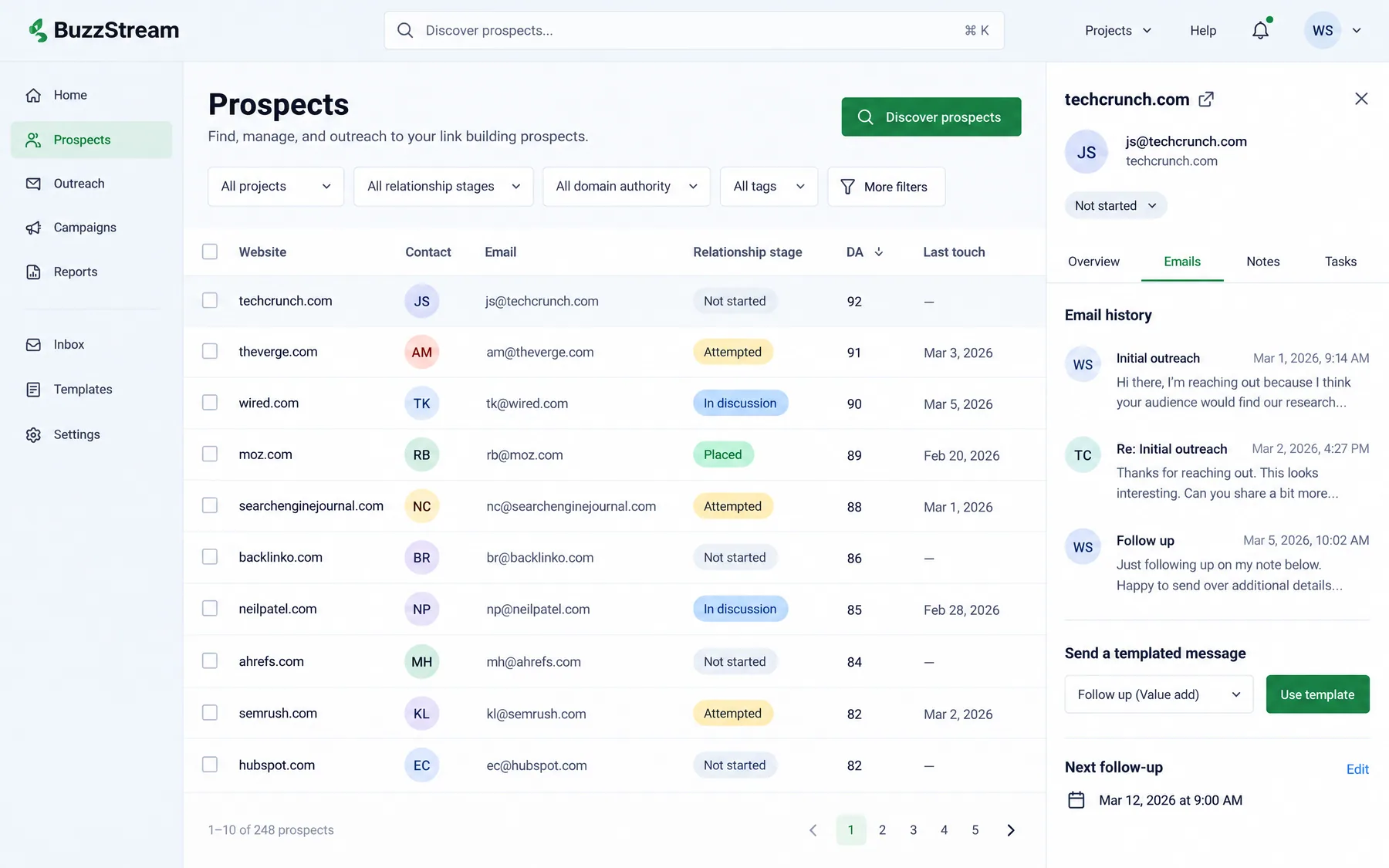Check the backlinko.com row checkbox

click(x=210, y=557)
